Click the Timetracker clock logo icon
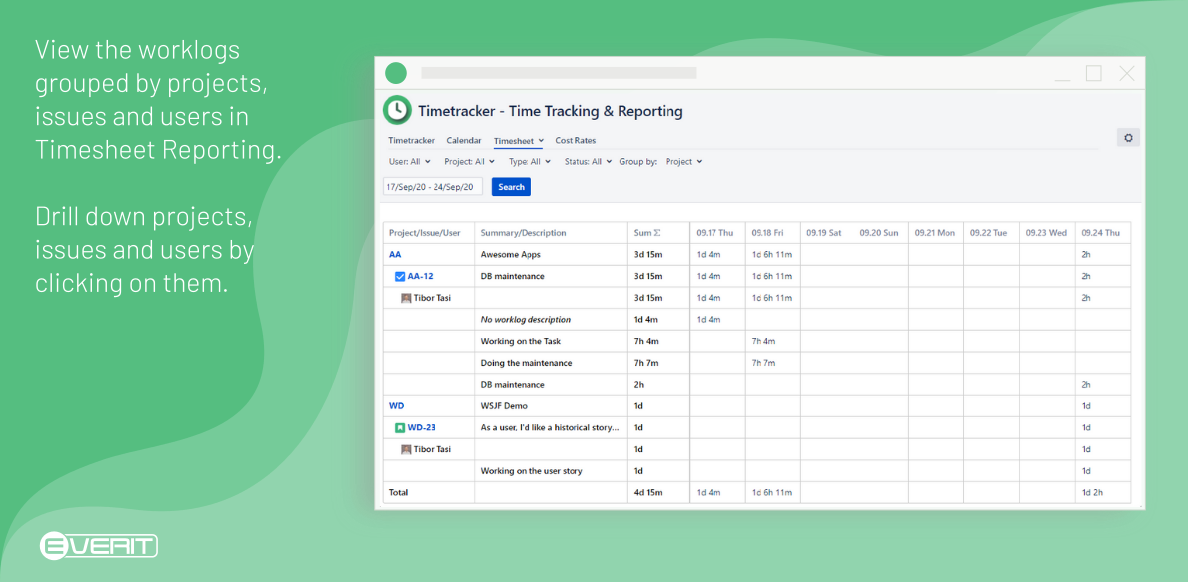Image resolution: width=1188 pixels, height=582 pixels. click(397, 111)
